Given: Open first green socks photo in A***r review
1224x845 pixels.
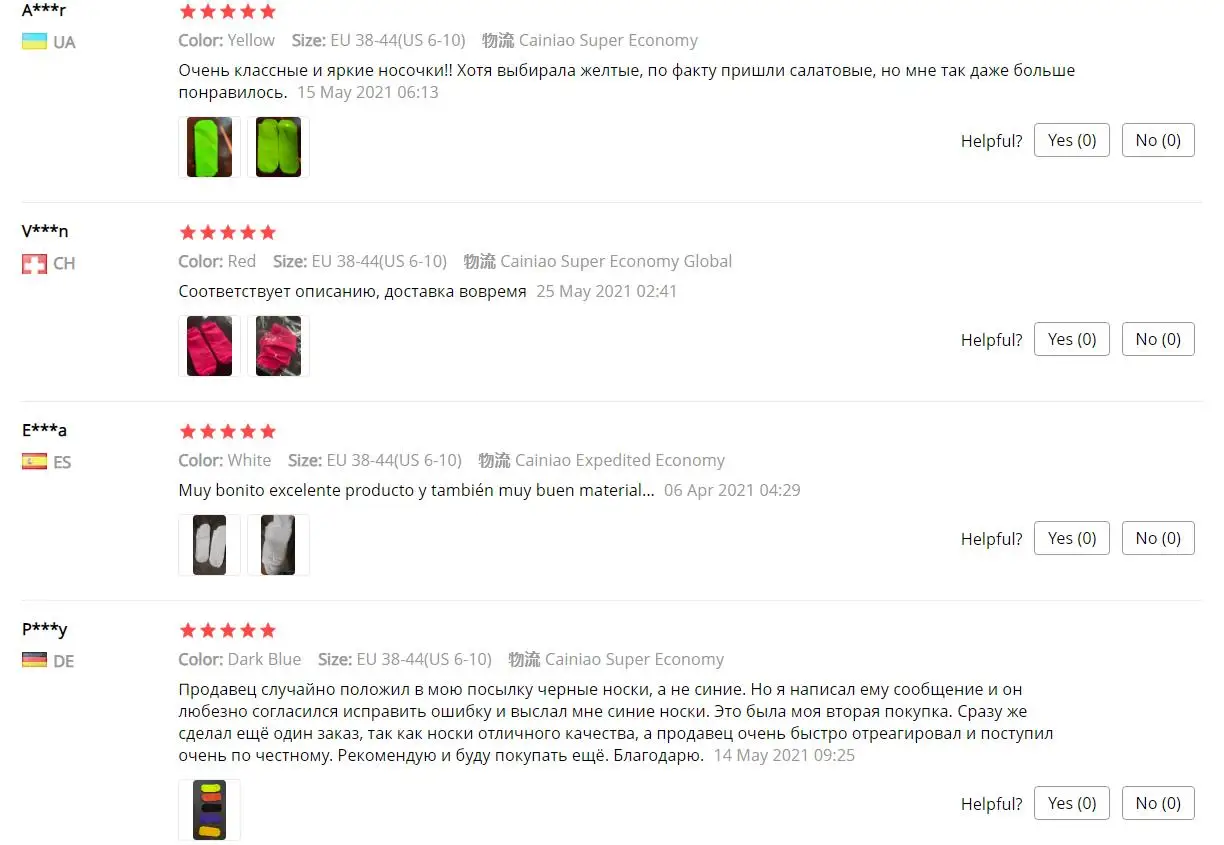Looking at the screenshot, I should tap(209, 147).
